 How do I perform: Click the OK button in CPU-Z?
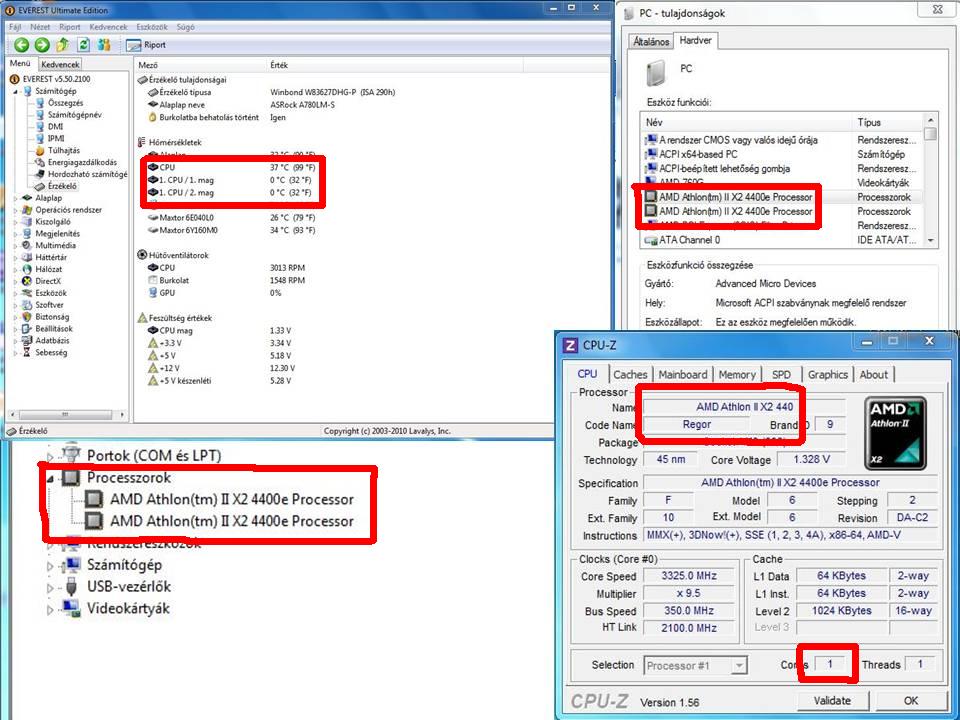(x=910, y=700)
